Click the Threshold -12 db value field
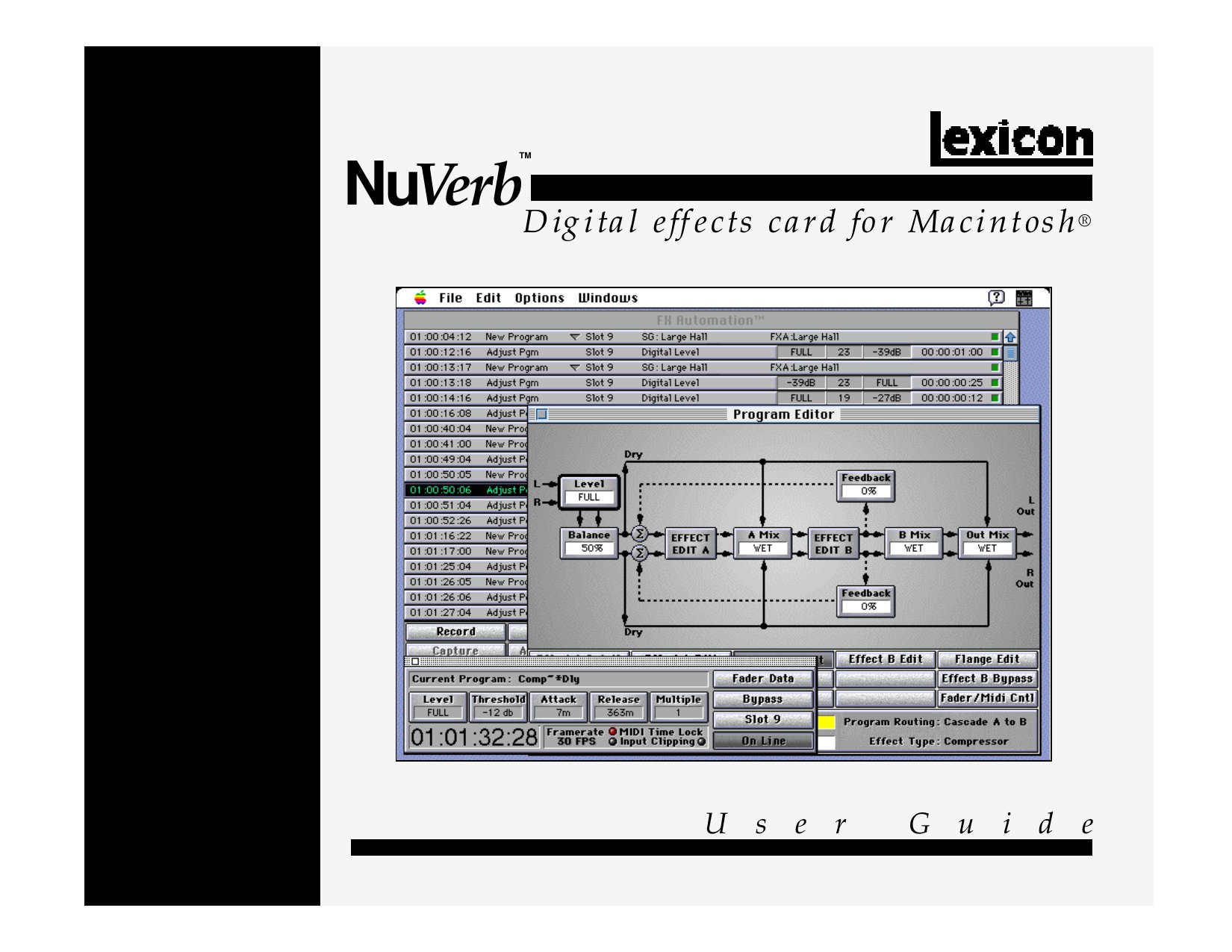 pyautogui.click(x=498, y=712)
